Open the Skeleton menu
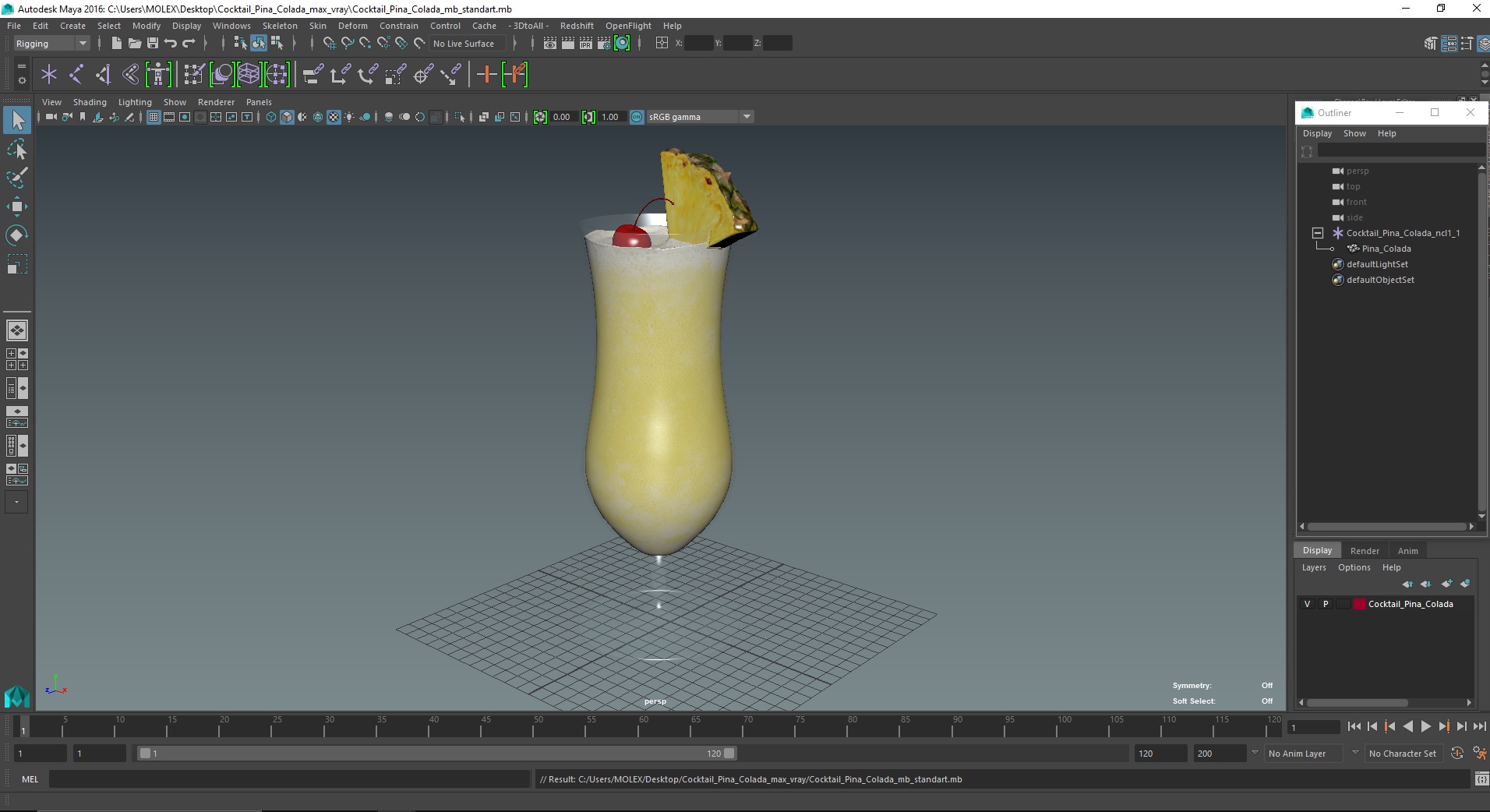This screenshot has width=1490, height=812. pos(280,26)
